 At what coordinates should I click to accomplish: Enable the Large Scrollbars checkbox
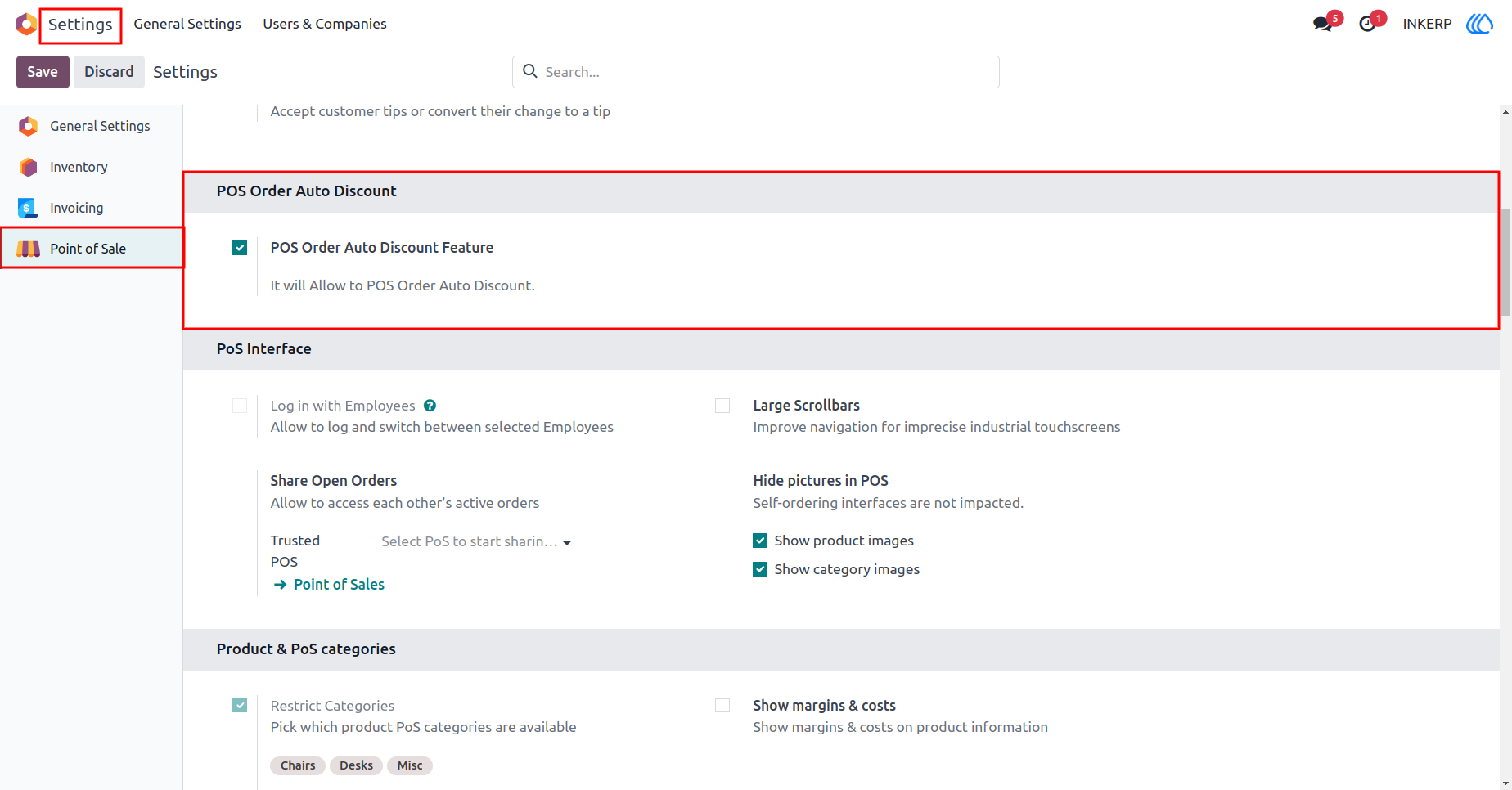click(x=722, y=406)
